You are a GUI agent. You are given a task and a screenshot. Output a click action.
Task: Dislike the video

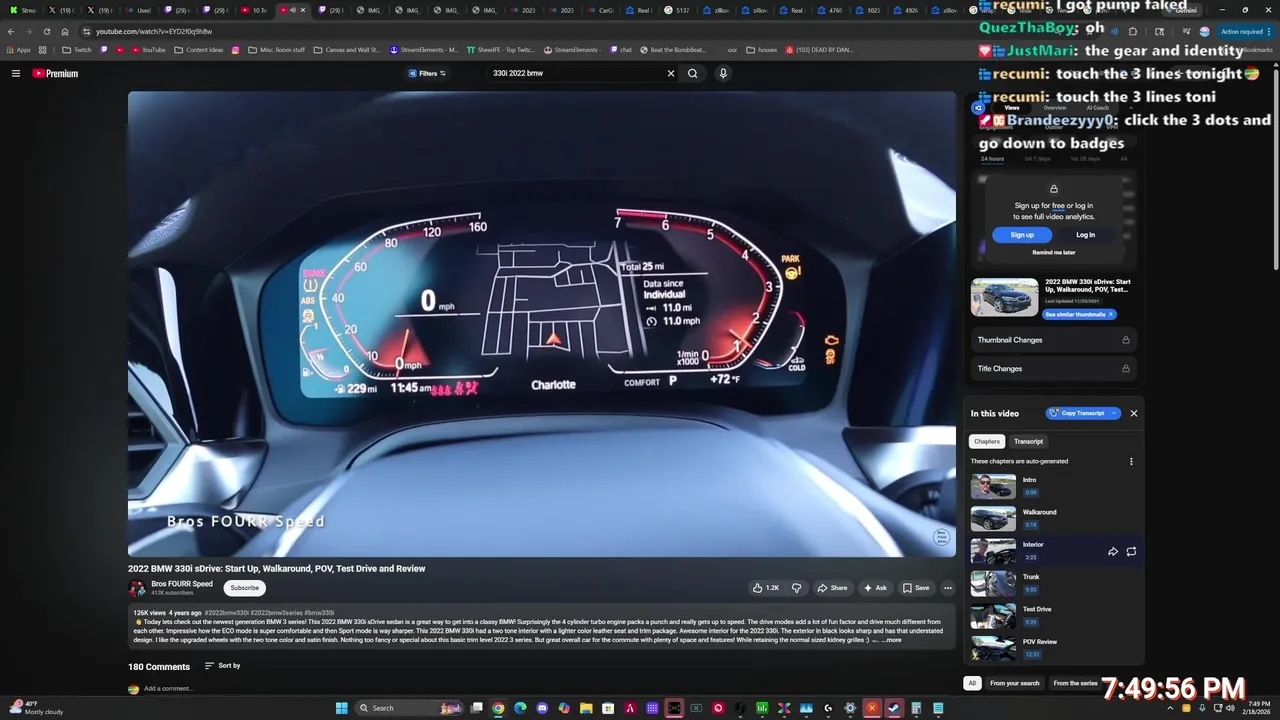[796, 588]
